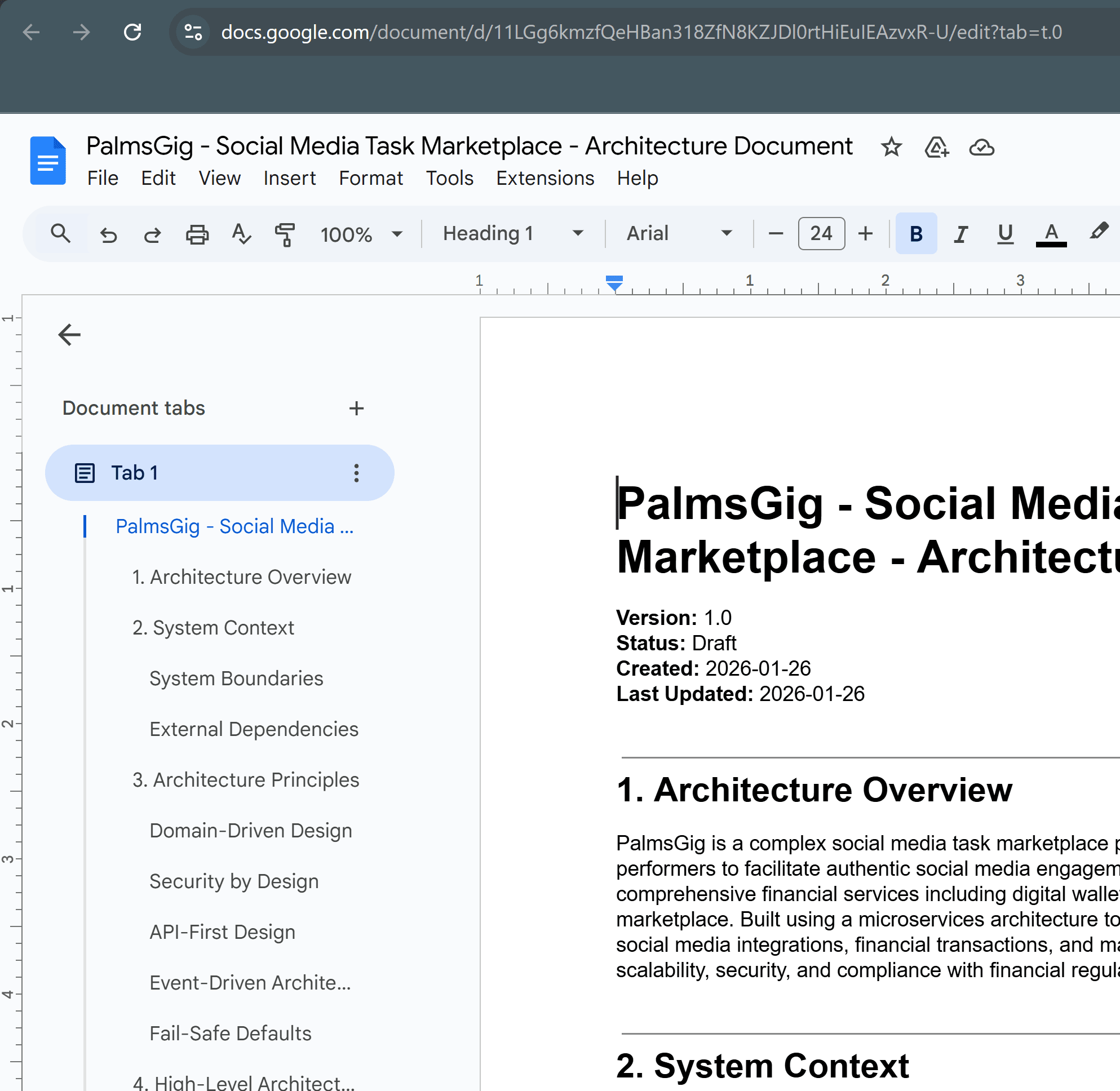Open the Heading 1 style dropdown
1120x1091 pixels.
coord(512,234)
